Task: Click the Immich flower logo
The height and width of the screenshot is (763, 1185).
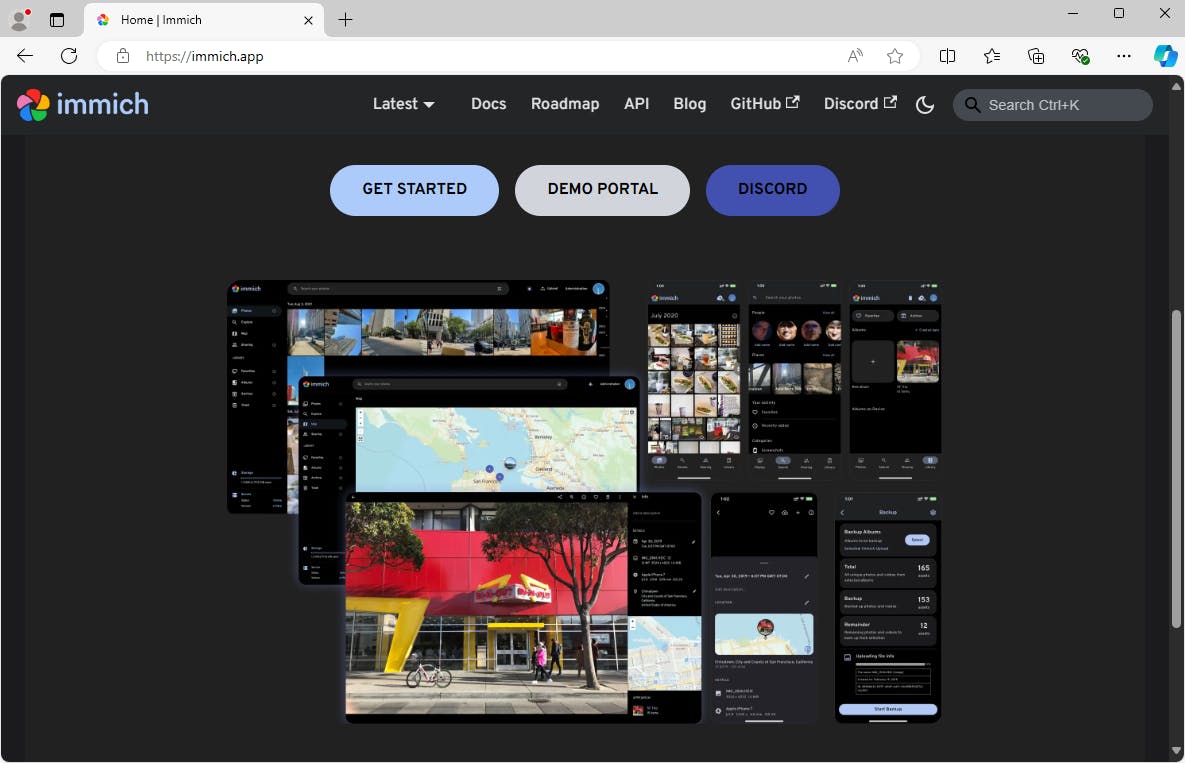Action: pos(33,104)
